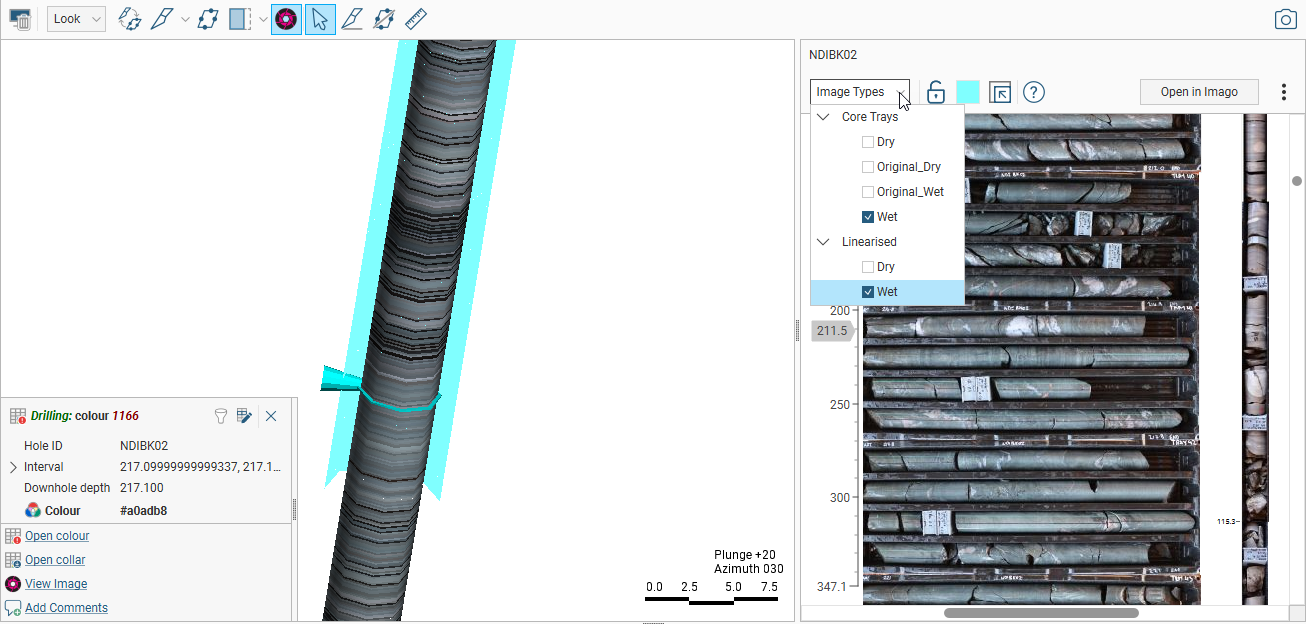Open the three-dot more options menu

pos(1284,92)
